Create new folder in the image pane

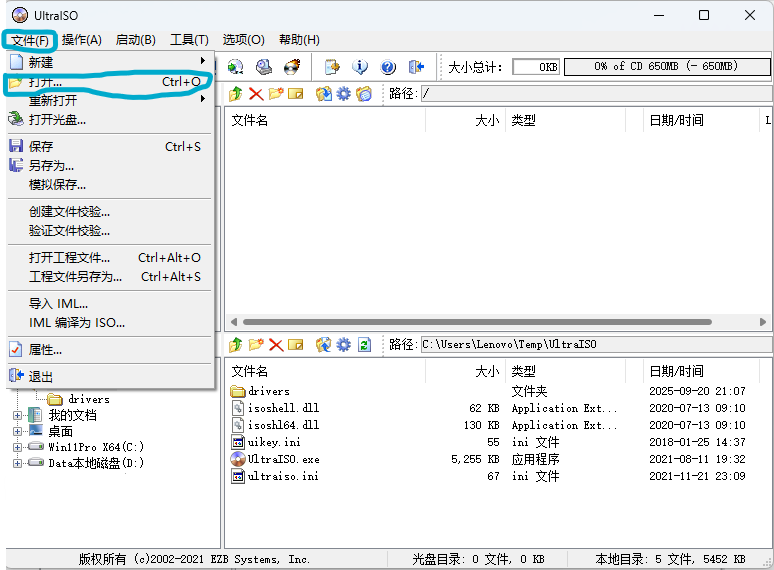click(275, 94)
